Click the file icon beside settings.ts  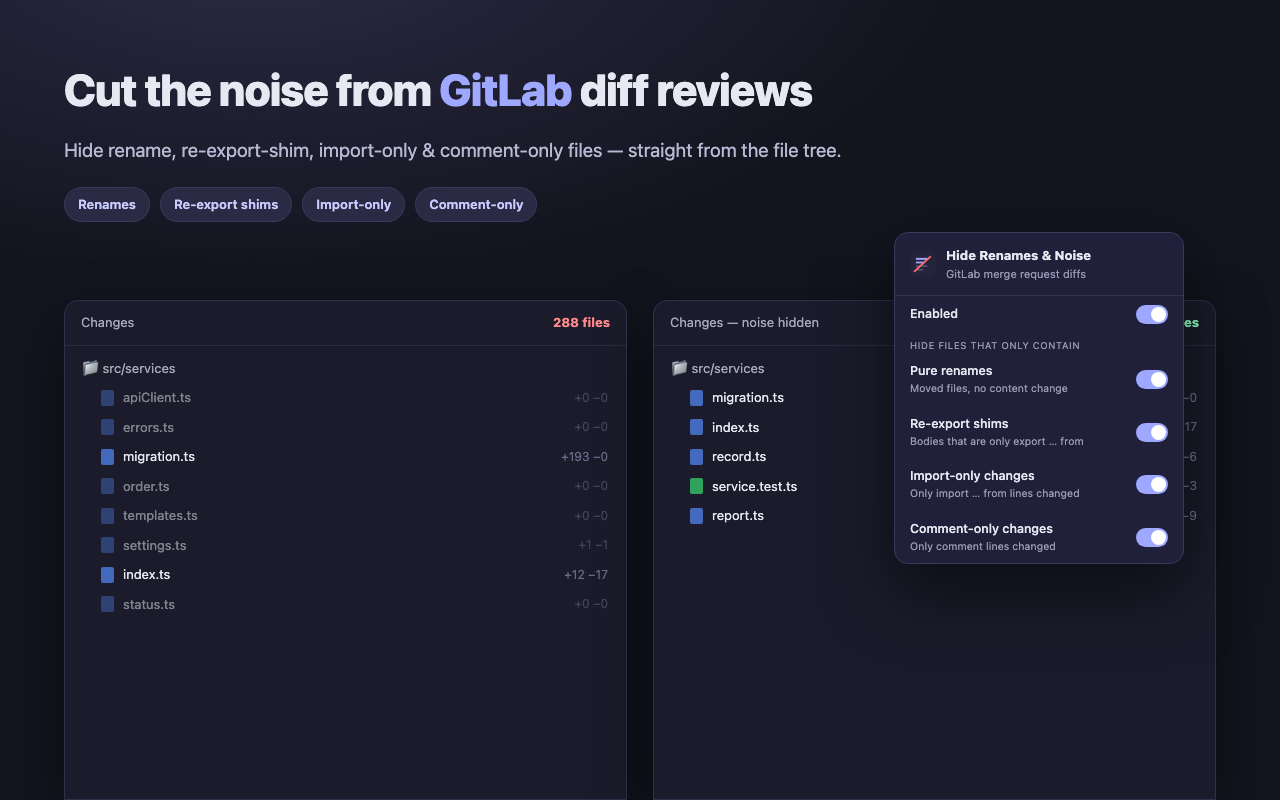click(107, 545)
